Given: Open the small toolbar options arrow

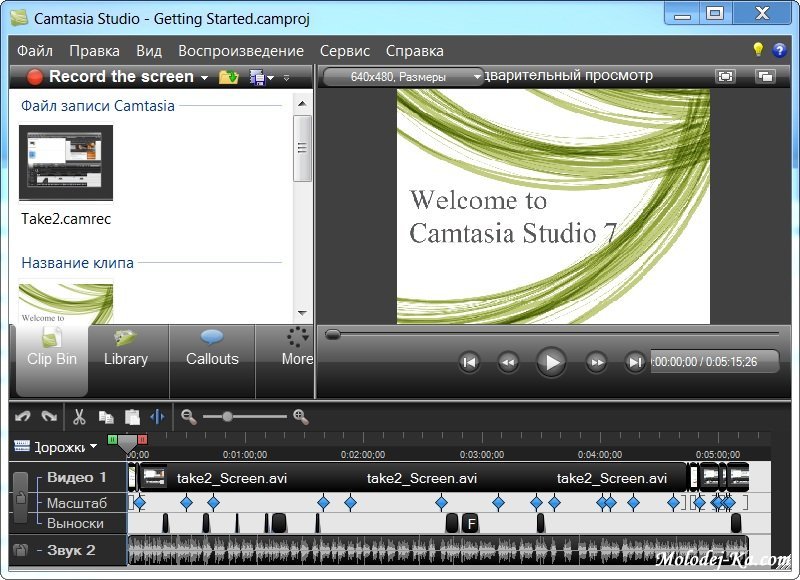Looking at the screenshot, I should (286, 78).
